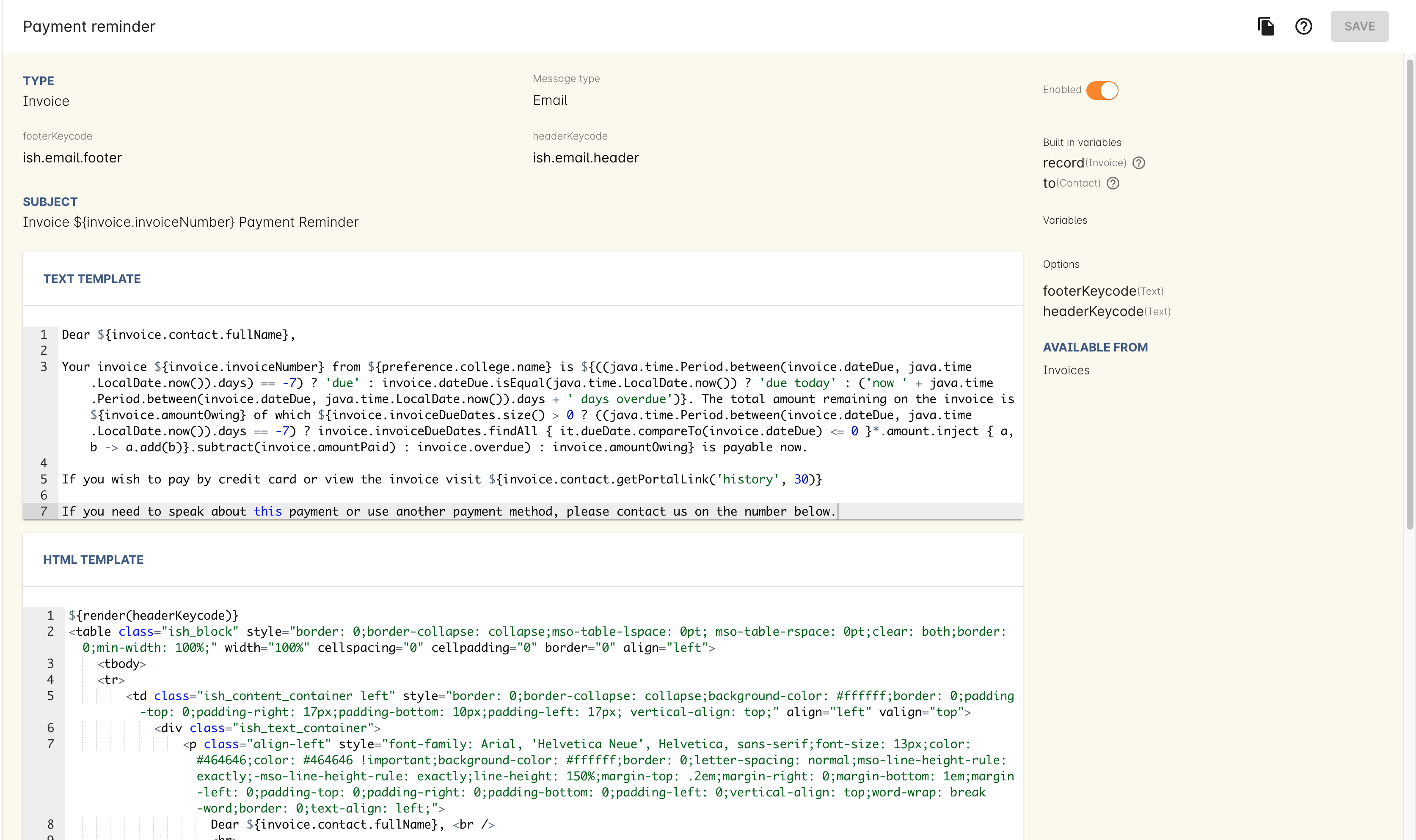Click the SUBJECT label

(x=50, y=202)
